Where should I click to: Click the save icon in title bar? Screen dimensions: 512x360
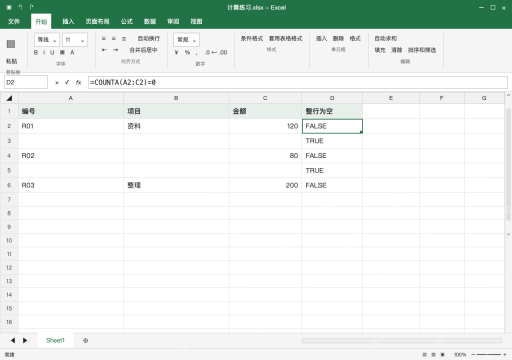[9, 7]
